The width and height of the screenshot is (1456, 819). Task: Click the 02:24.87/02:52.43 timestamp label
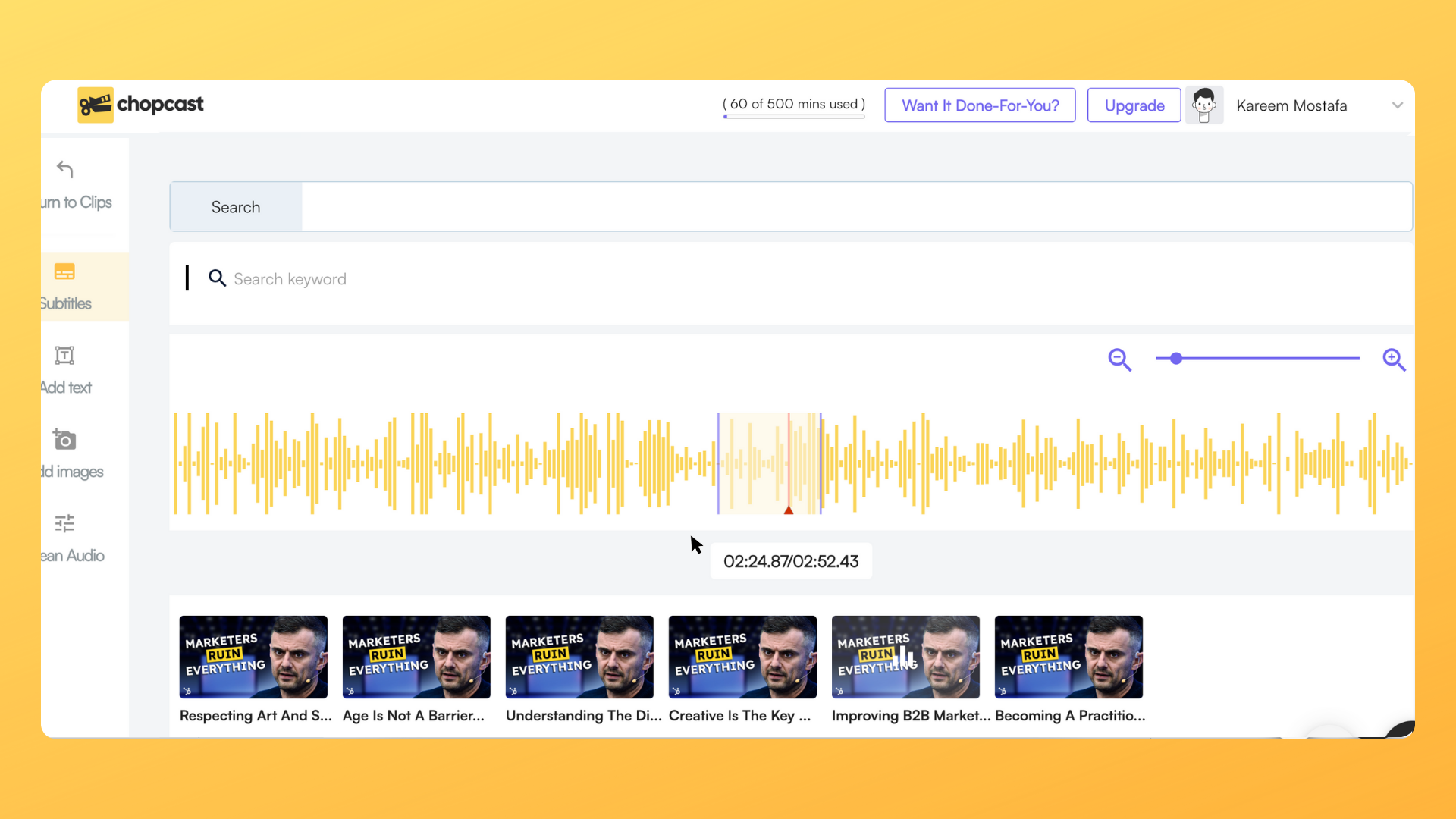791,561
